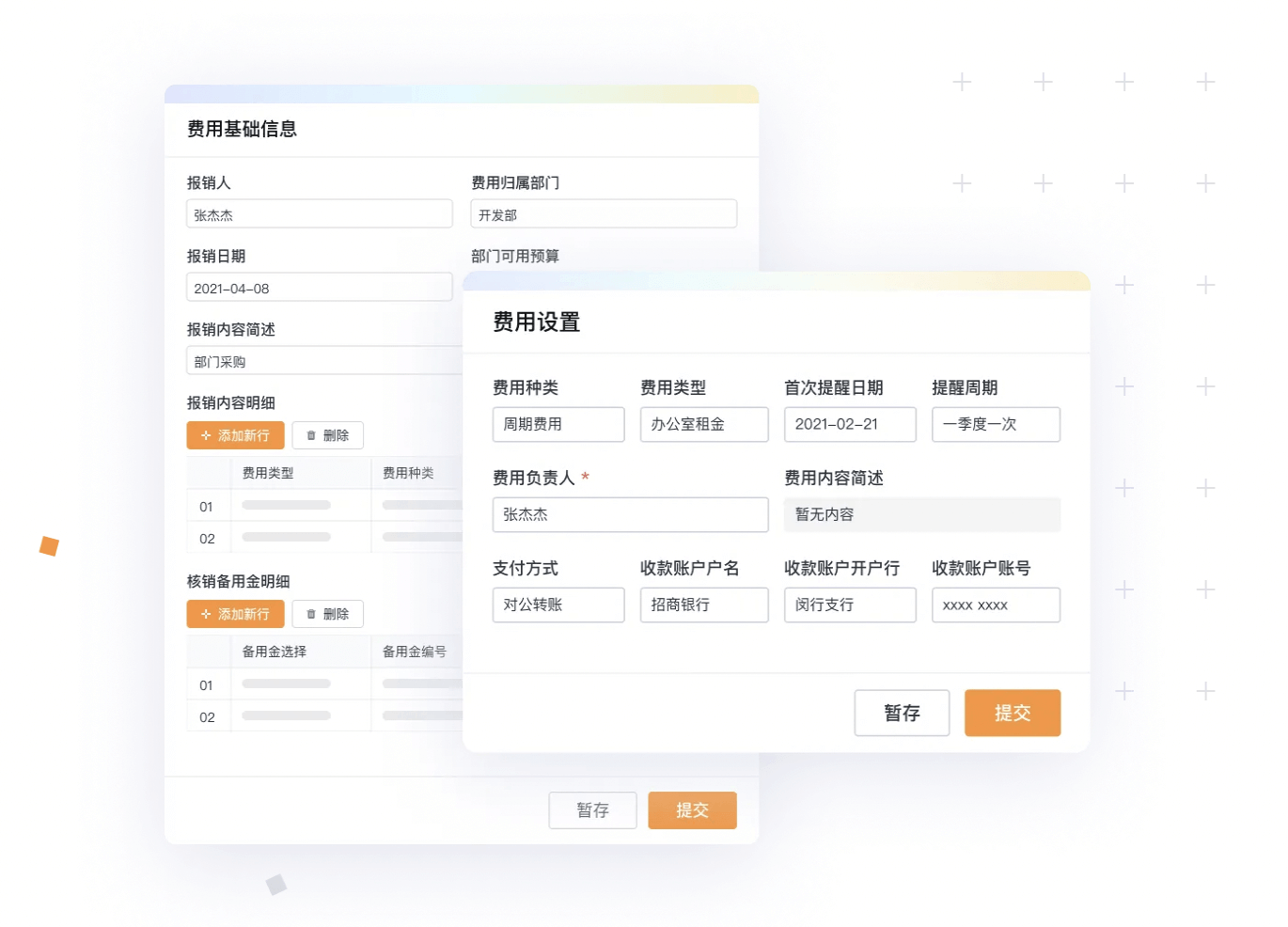Select the 支付方式 field showing 对公转账
The image size is (1288, 927).
[558, 605]
